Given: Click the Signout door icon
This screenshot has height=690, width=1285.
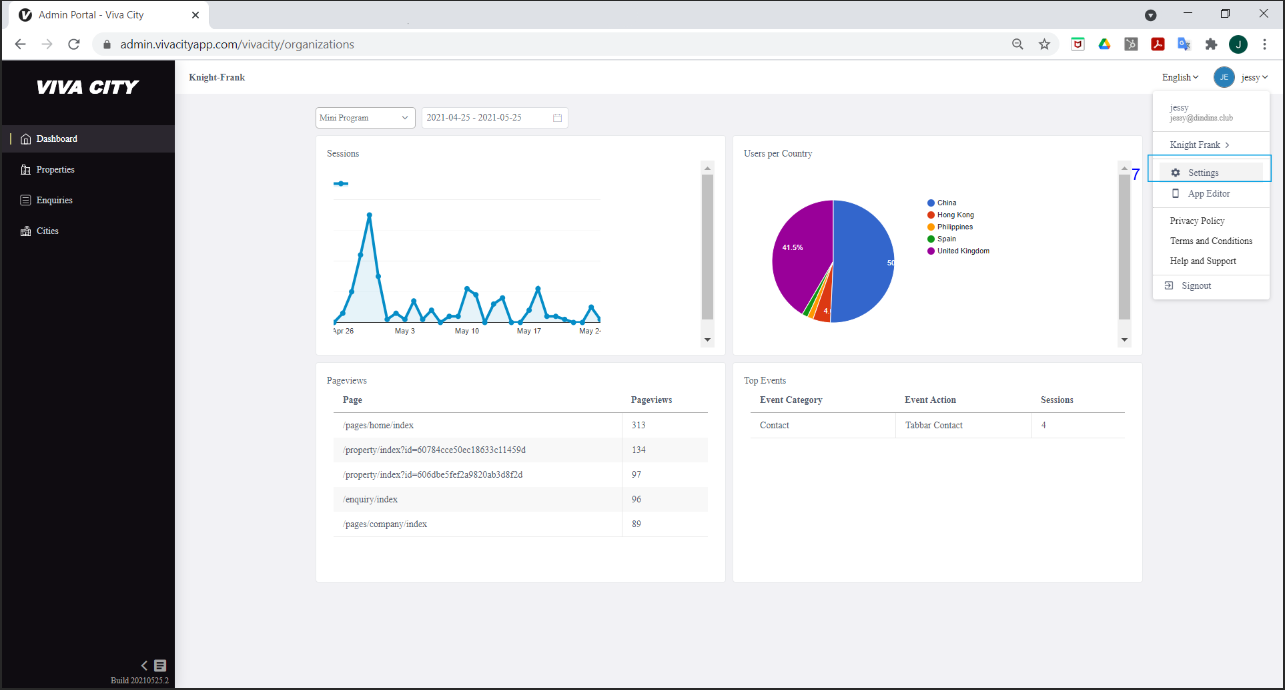Looking at the screenshot, I should point(1170,286).
